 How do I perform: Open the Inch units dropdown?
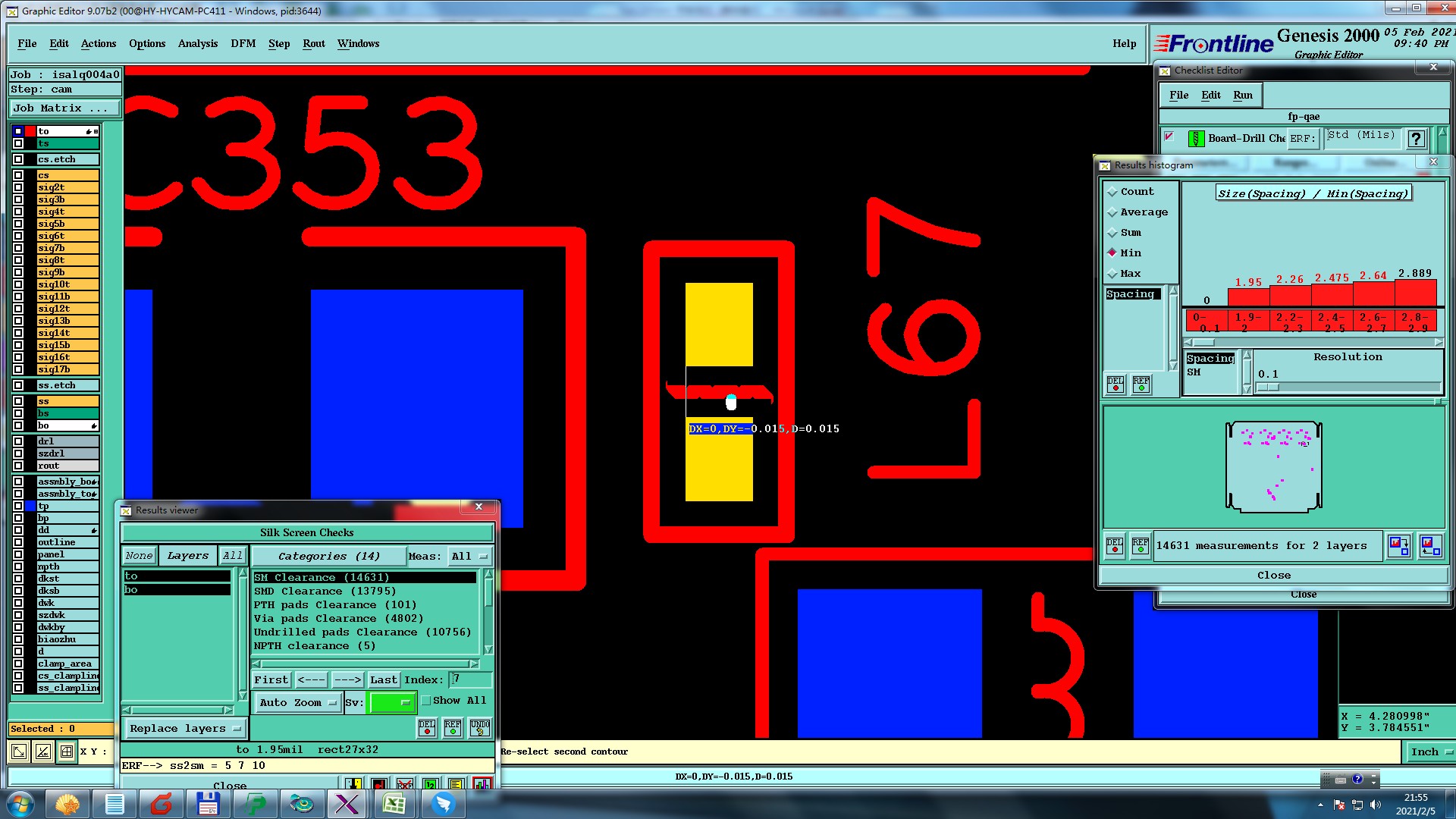pos(1430,752)
